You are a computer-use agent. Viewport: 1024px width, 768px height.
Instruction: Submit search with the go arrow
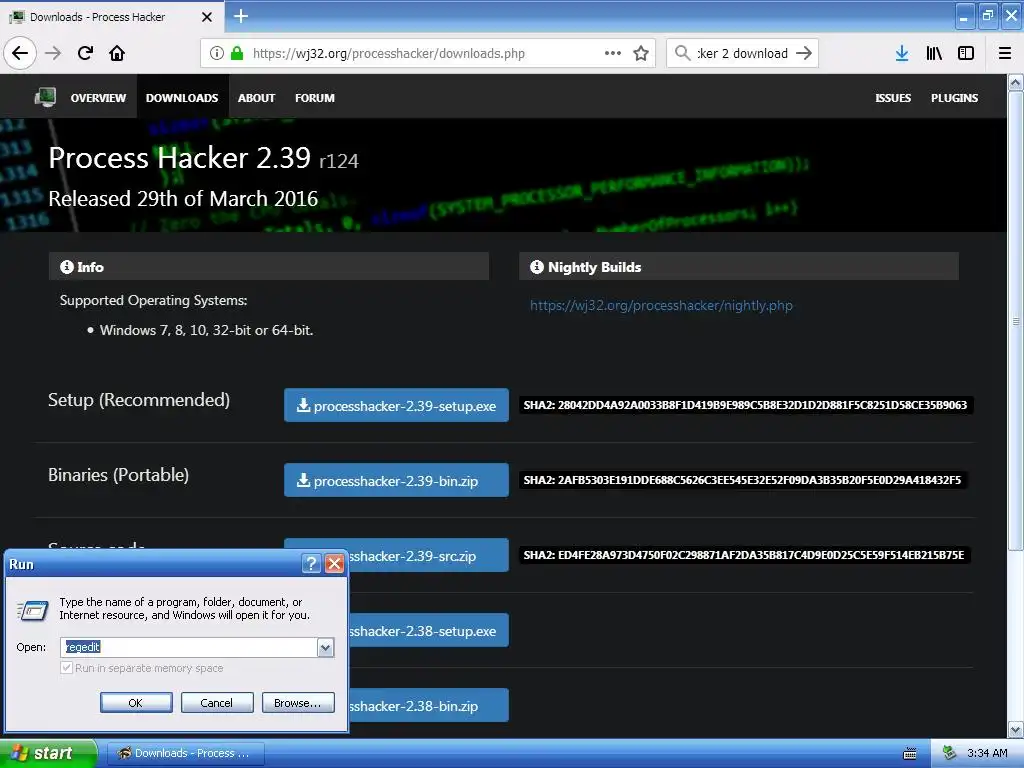pos(804,53)
